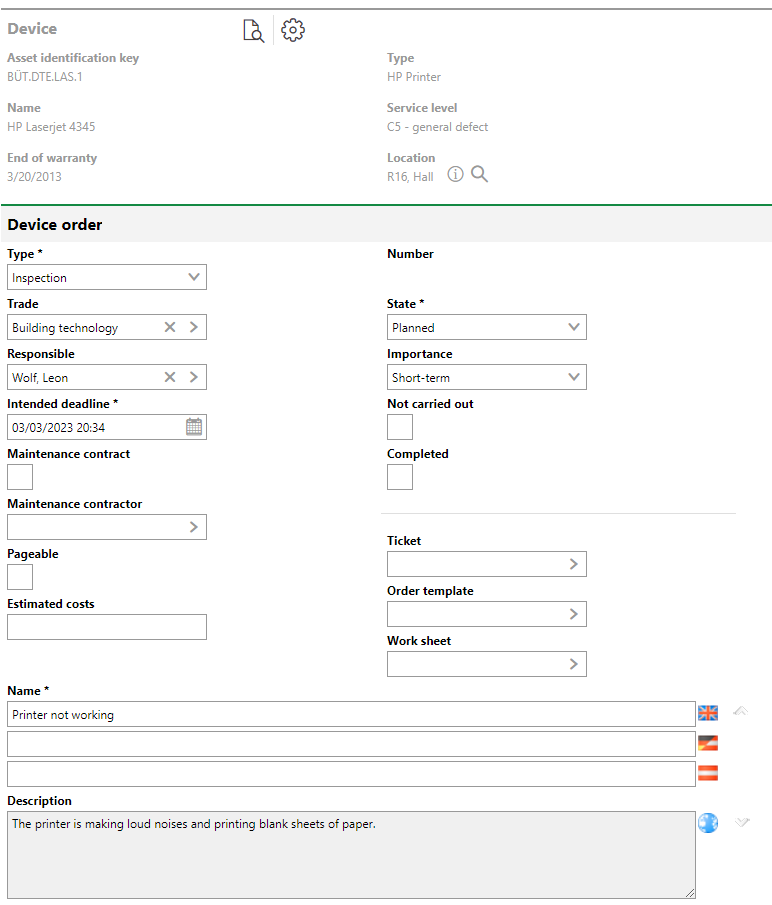Mark the order as Completed

coord(400,477)
